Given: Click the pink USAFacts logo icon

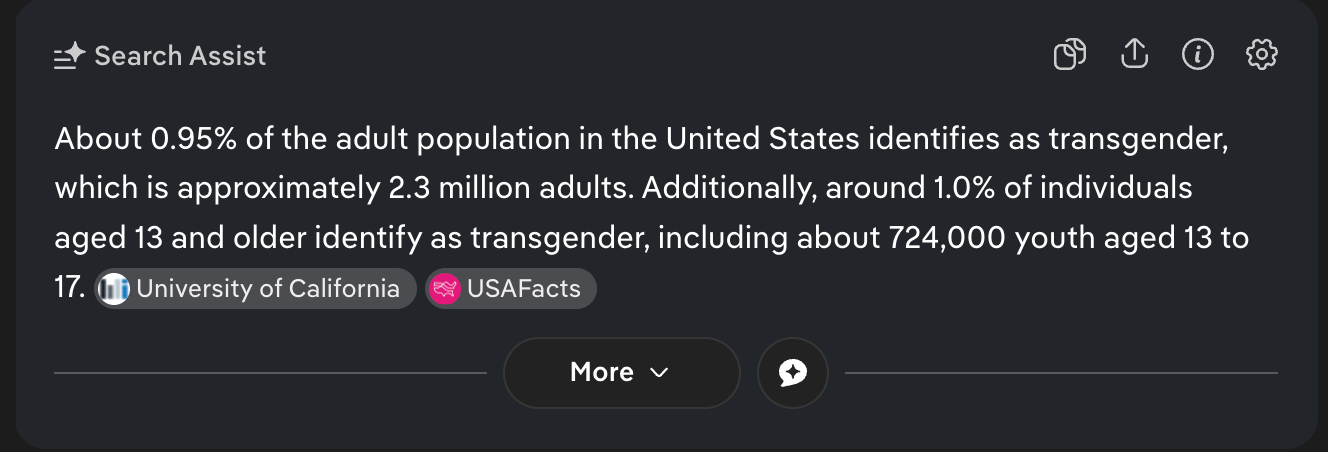Looking at the screenshot, I should pyautogui.click(x=443, y=289).
